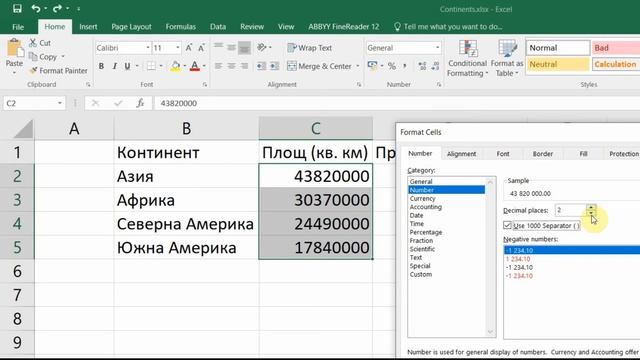640x360 pixels.
Task: Click Tell me what you want to do
Action: pyautogui.click(x=448, y=27)
